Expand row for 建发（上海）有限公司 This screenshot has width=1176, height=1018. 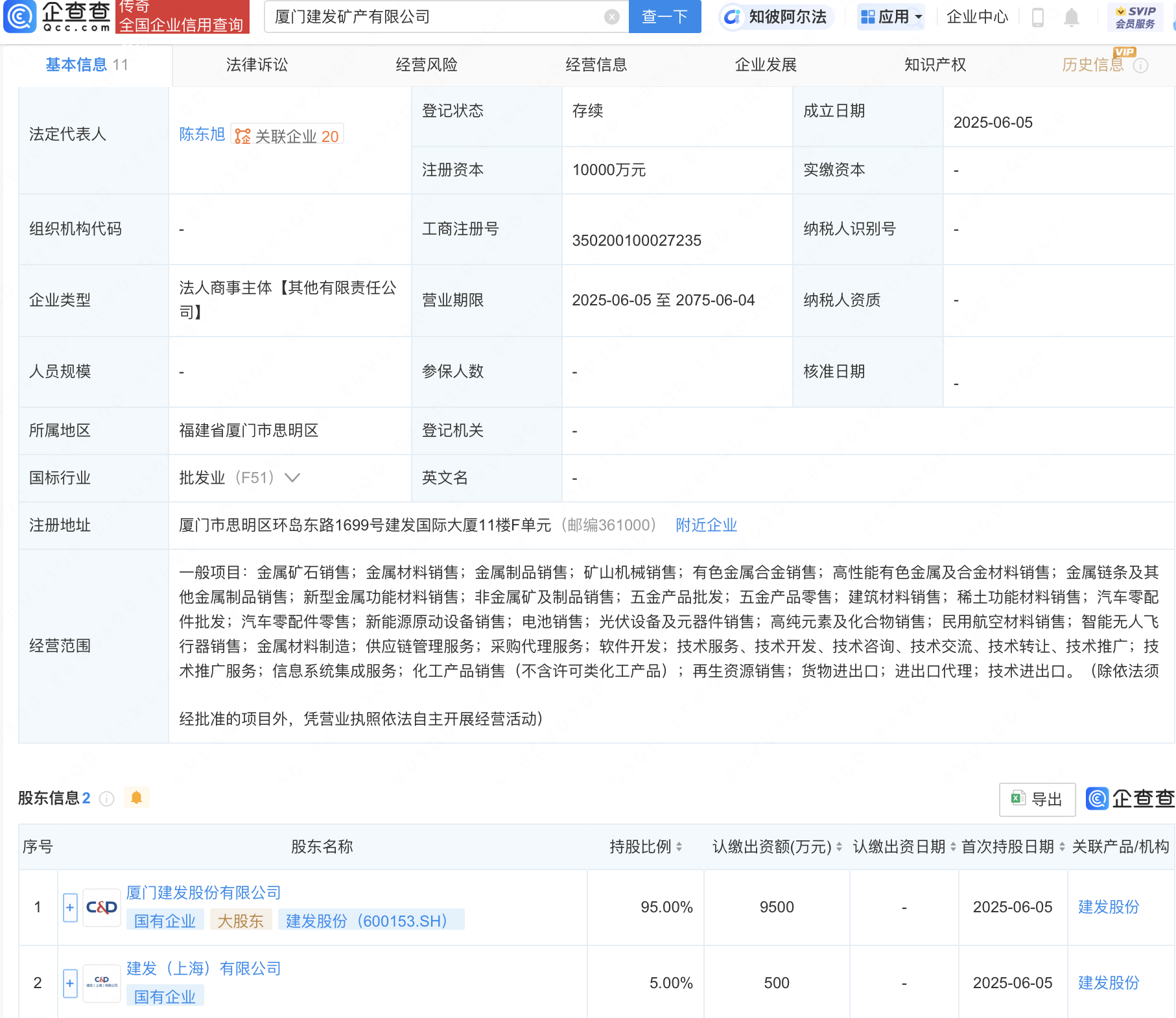pyautogui.click(x=70, y=984)
